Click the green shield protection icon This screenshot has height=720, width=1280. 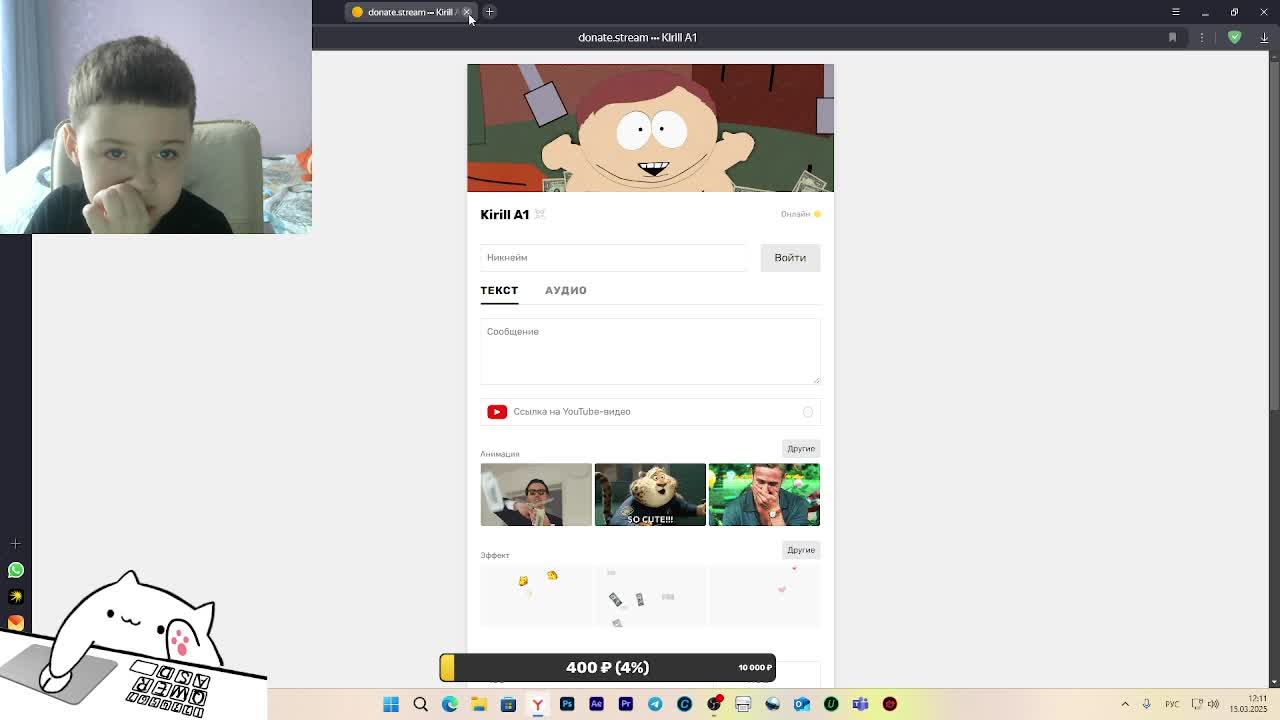[x=1234, y=37]
